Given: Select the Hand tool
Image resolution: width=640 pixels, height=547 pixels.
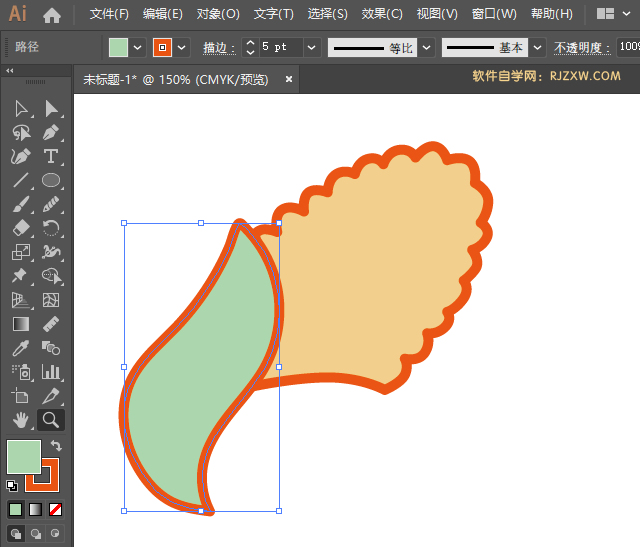Looking at the screenshot, I should point(20,420).
